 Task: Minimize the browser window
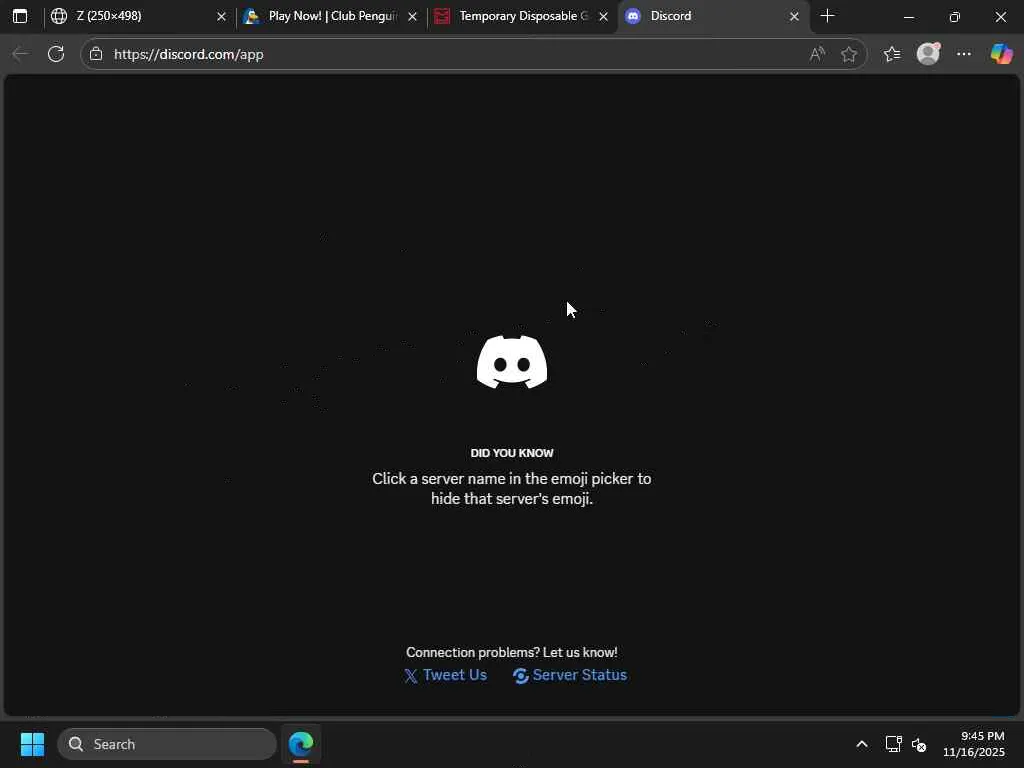pyautogui.click(x=908, y=16)
